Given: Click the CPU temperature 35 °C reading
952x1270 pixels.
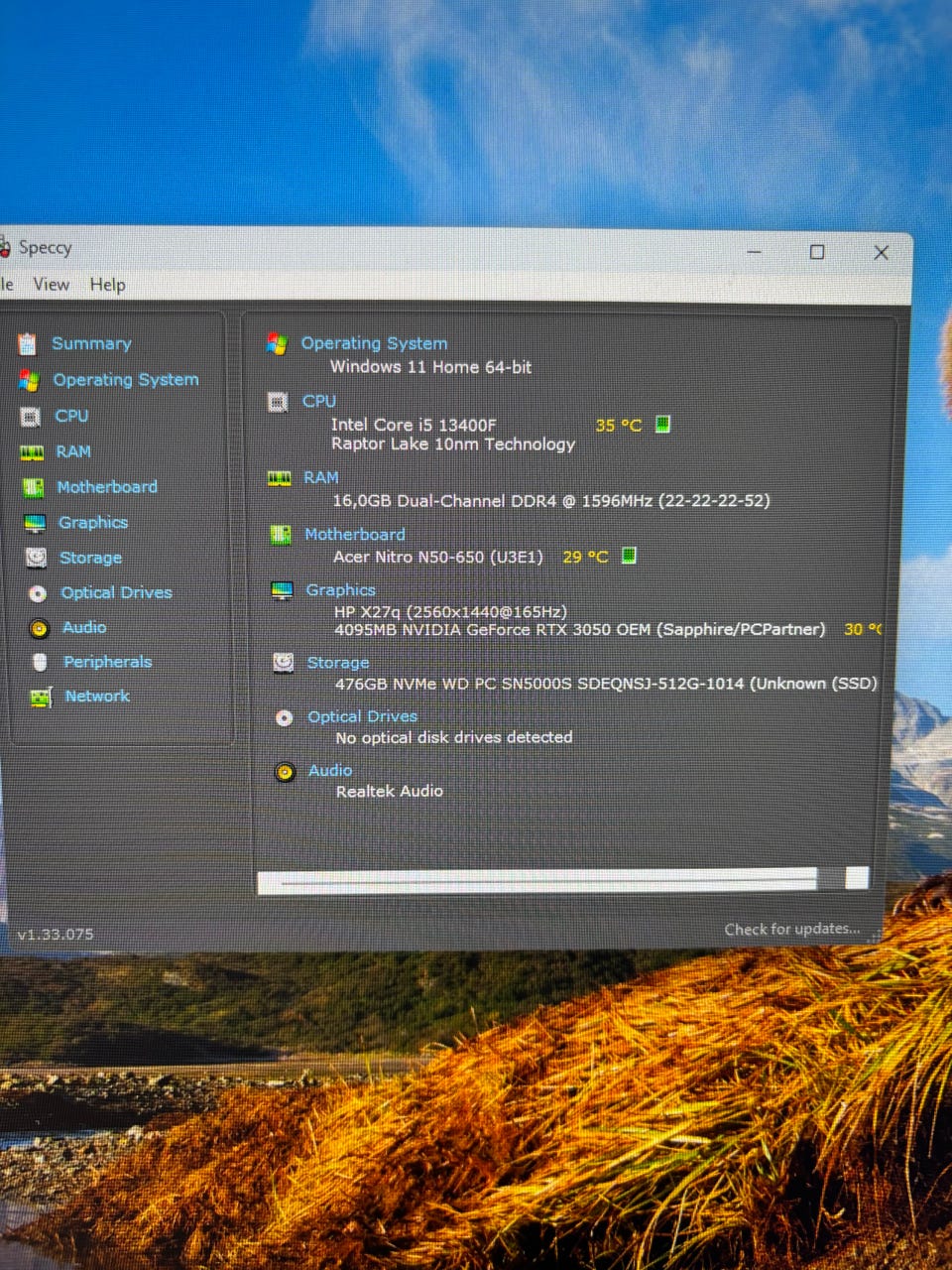Looking at the screenshot, I should 619,426.
